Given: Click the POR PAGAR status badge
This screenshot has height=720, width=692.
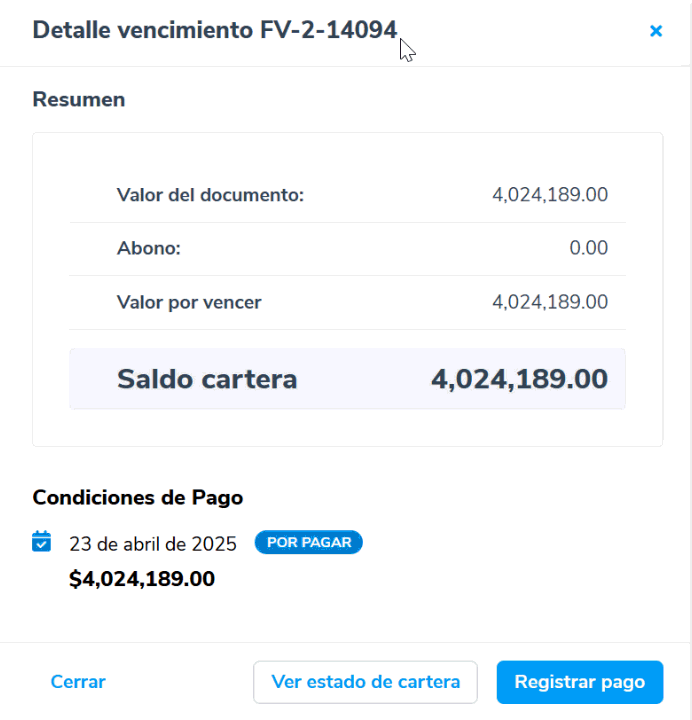Looking at the screenshot, I should pos(308,543).
